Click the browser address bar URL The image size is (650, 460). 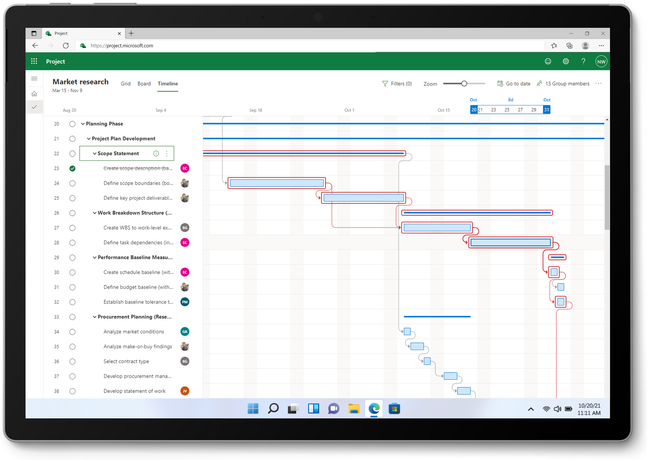click(122, 46)
